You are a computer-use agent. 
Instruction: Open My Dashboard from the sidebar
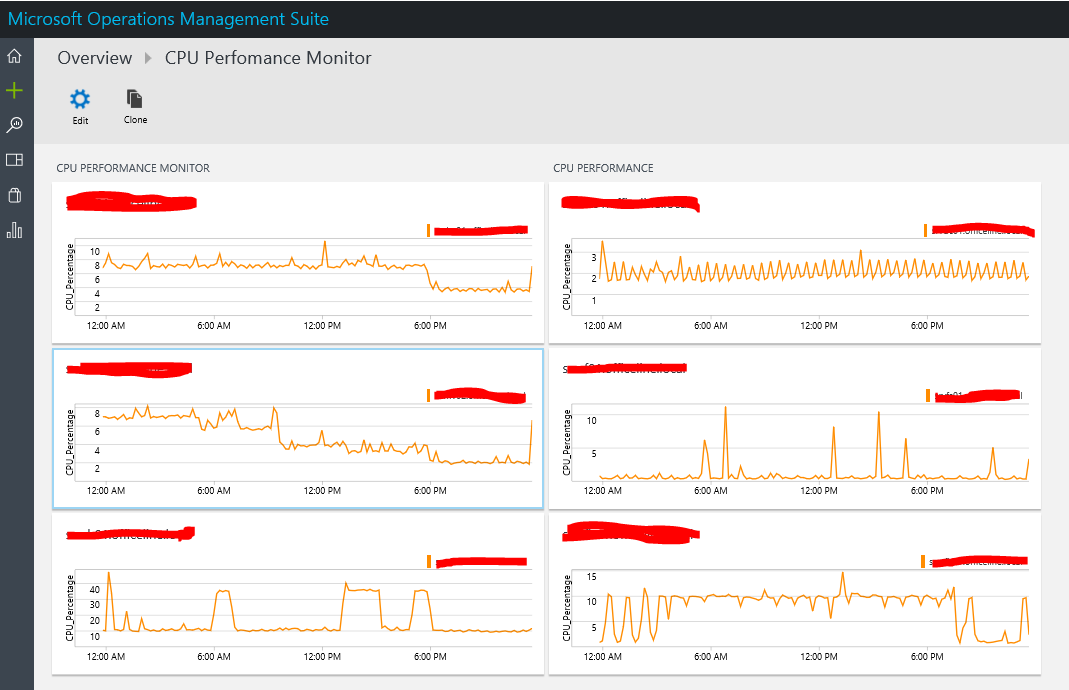[14, 159]
